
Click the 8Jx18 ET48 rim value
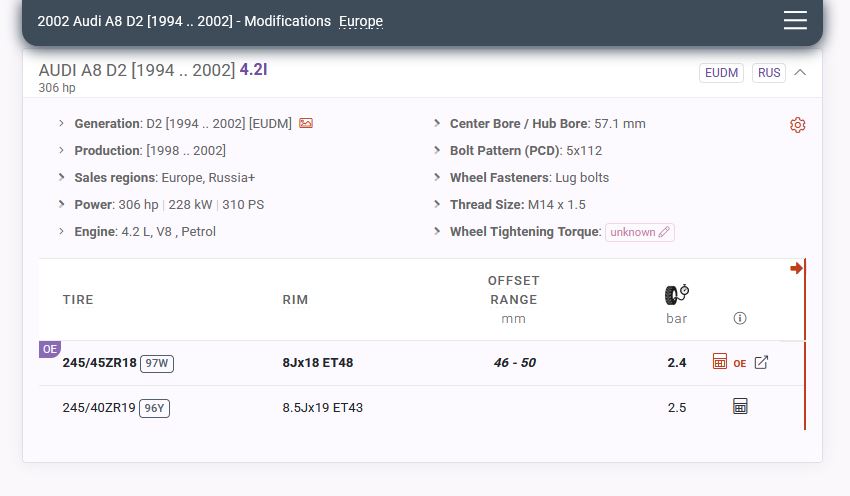(318, 363)
